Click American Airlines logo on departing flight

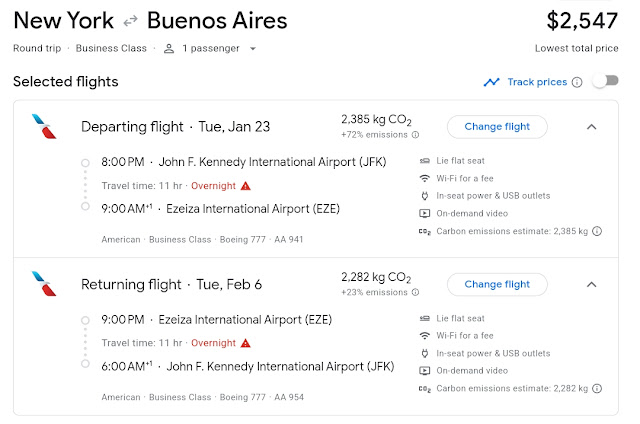[44, 127]
